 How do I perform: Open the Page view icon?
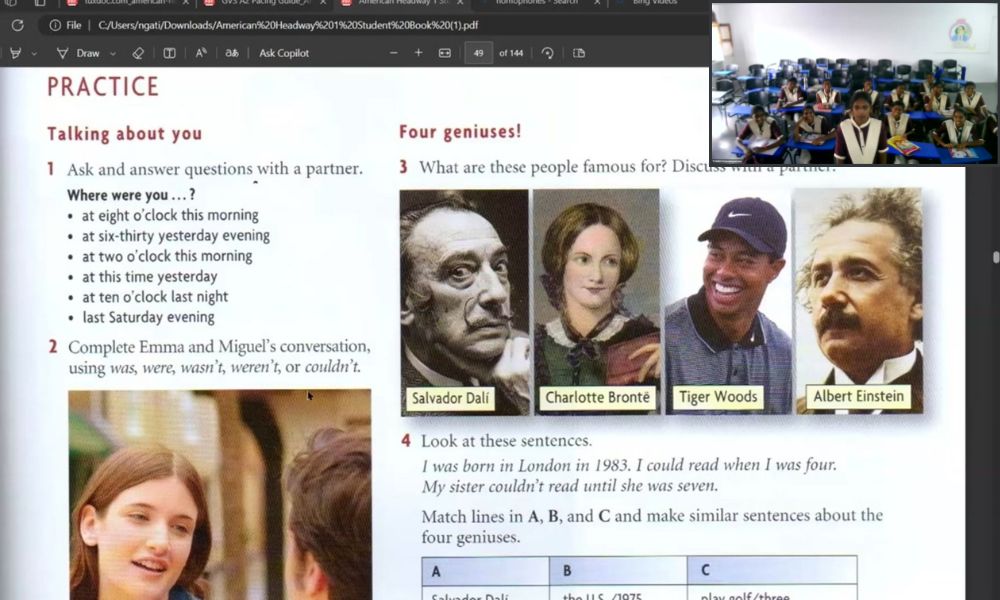pos(579,53)
